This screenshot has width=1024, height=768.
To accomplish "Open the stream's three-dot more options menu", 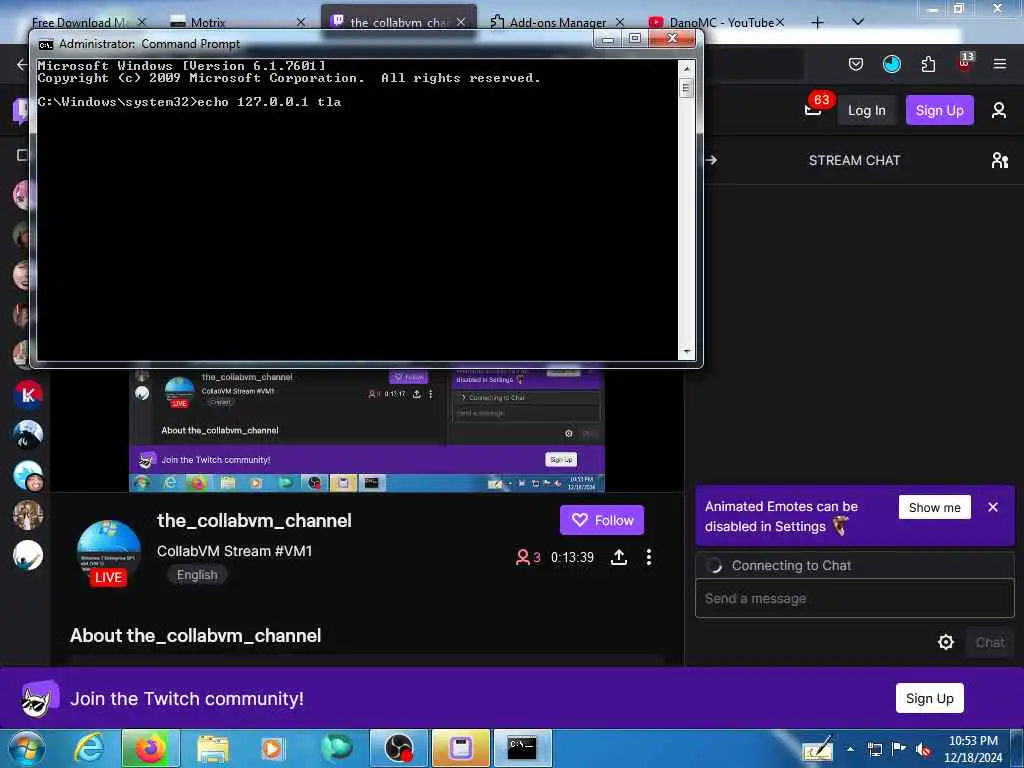I will (x=648, y=557).
